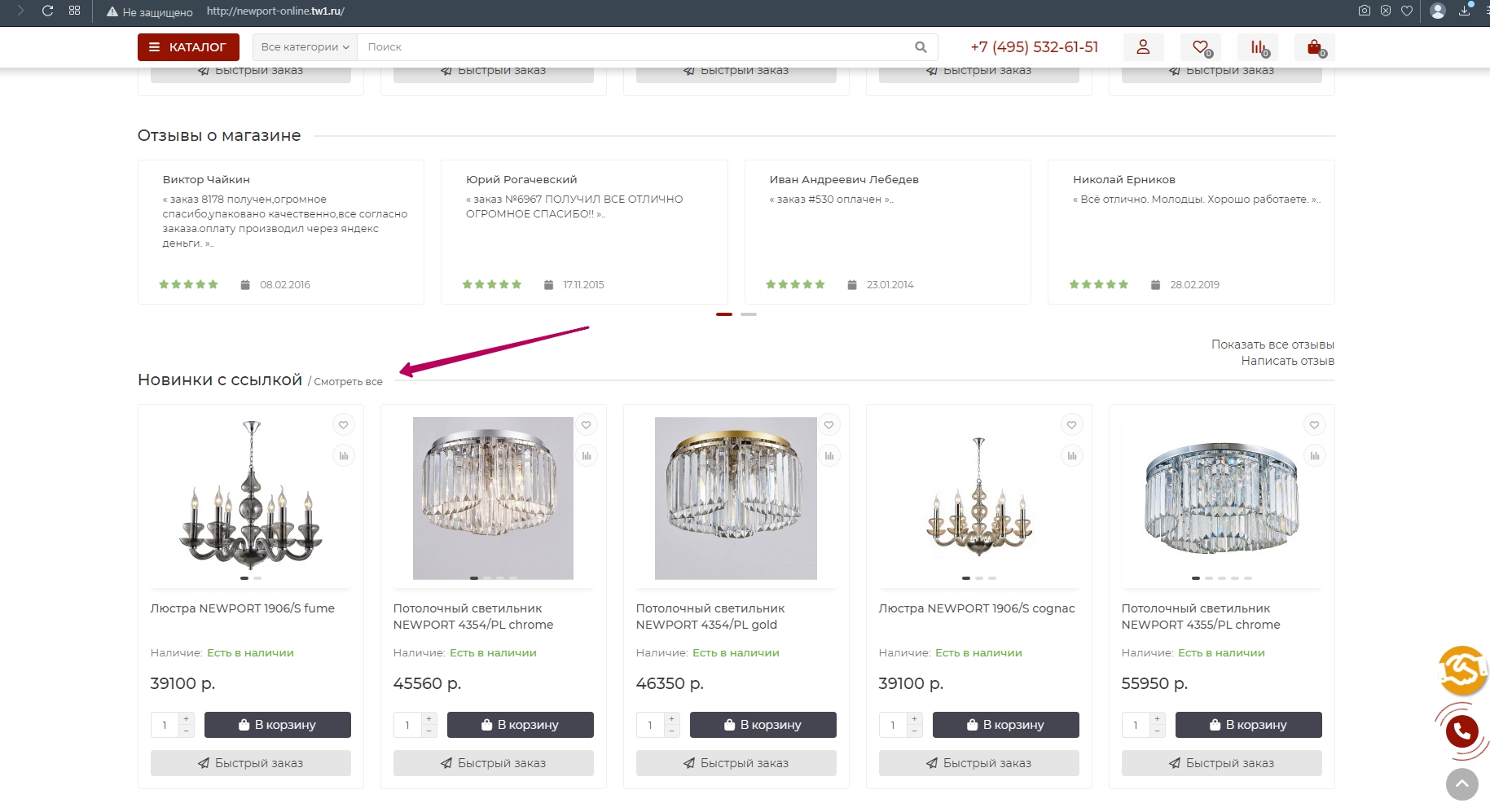Favorite the NEWPORT 4355/PL chrome ceiling light
This screenshot has width=1490, height=812.
pos(1314,425)
